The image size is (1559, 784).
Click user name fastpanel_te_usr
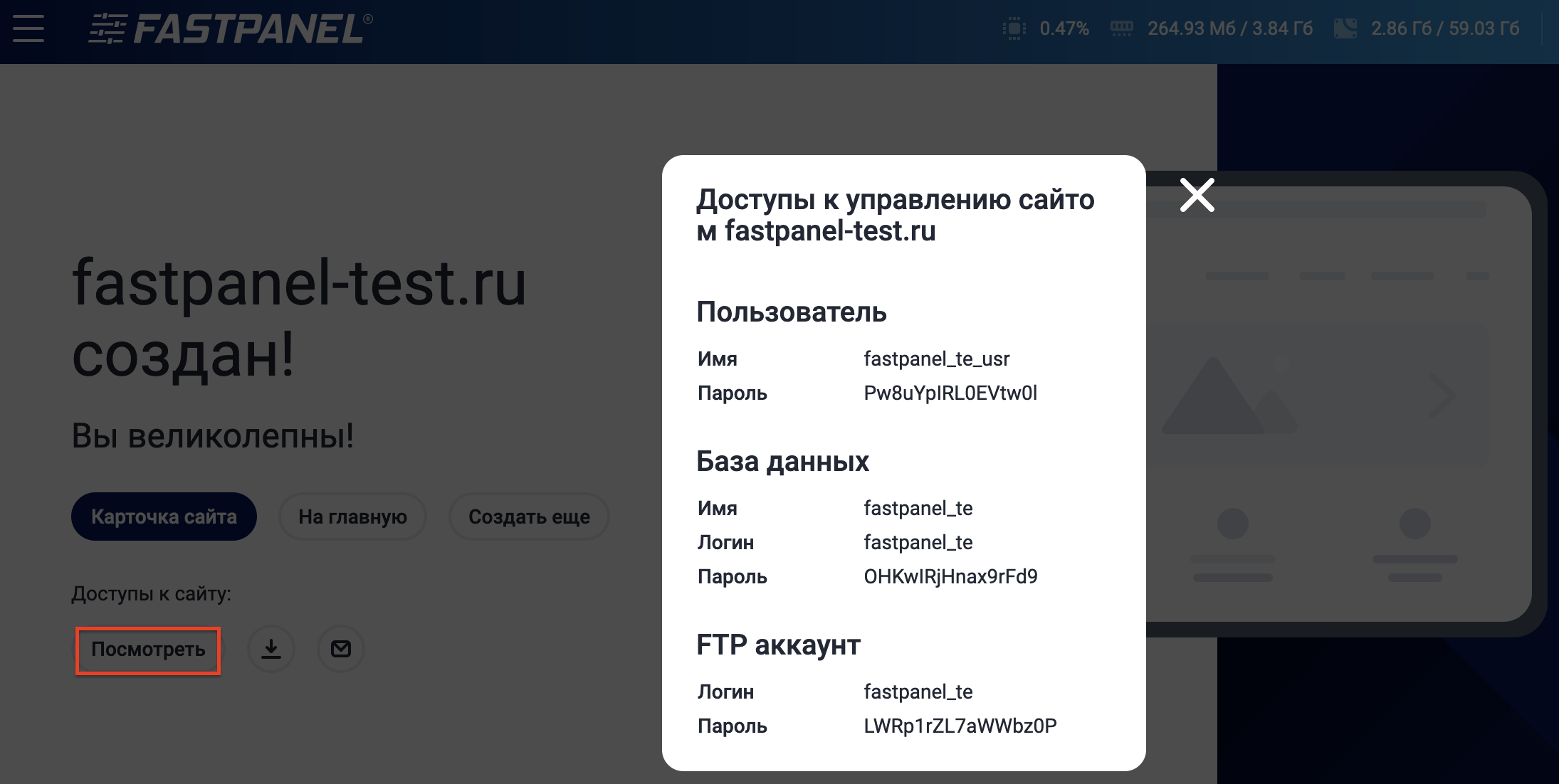[936, 359]
